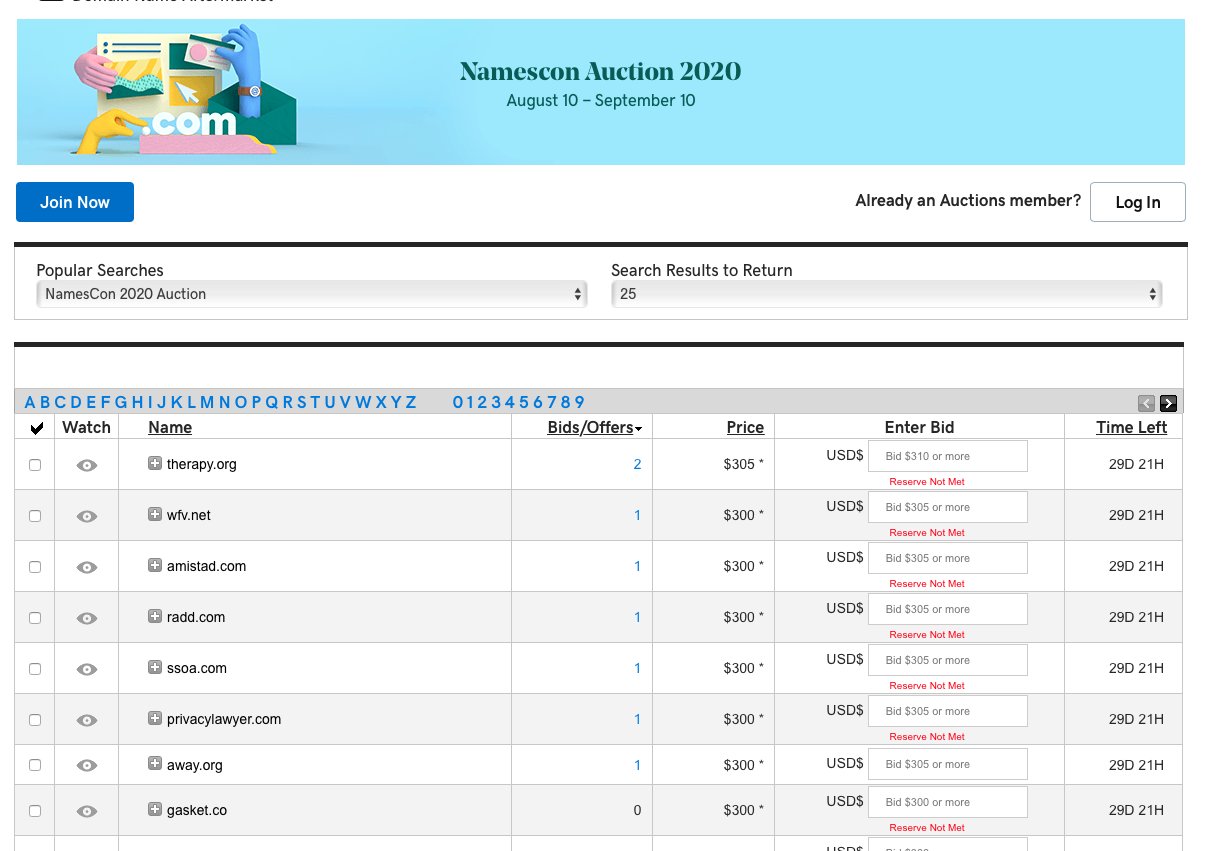This screenshot has width=1210, height=851.
Task: Click bid field for ssoa.com
Action: click(x=948, y=660)
